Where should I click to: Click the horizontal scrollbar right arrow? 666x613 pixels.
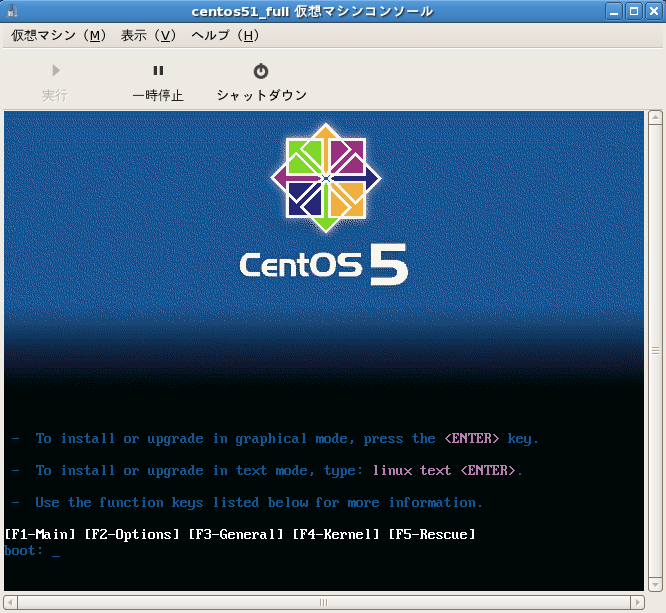[x=637, y=602]
